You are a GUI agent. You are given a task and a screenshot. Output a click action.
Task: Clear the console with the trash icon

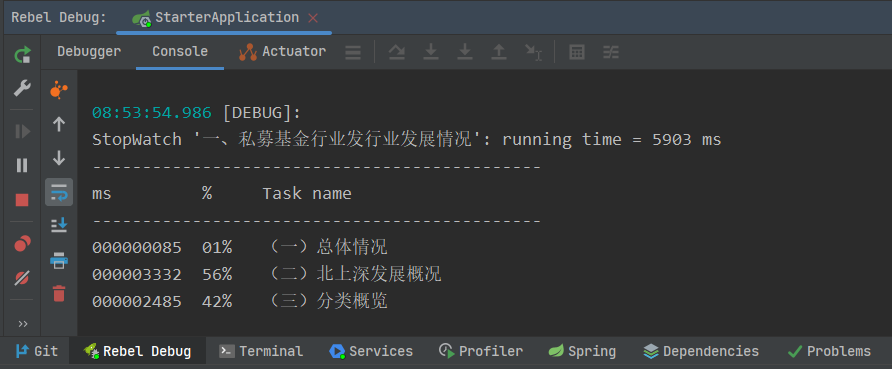coord(59,293)
